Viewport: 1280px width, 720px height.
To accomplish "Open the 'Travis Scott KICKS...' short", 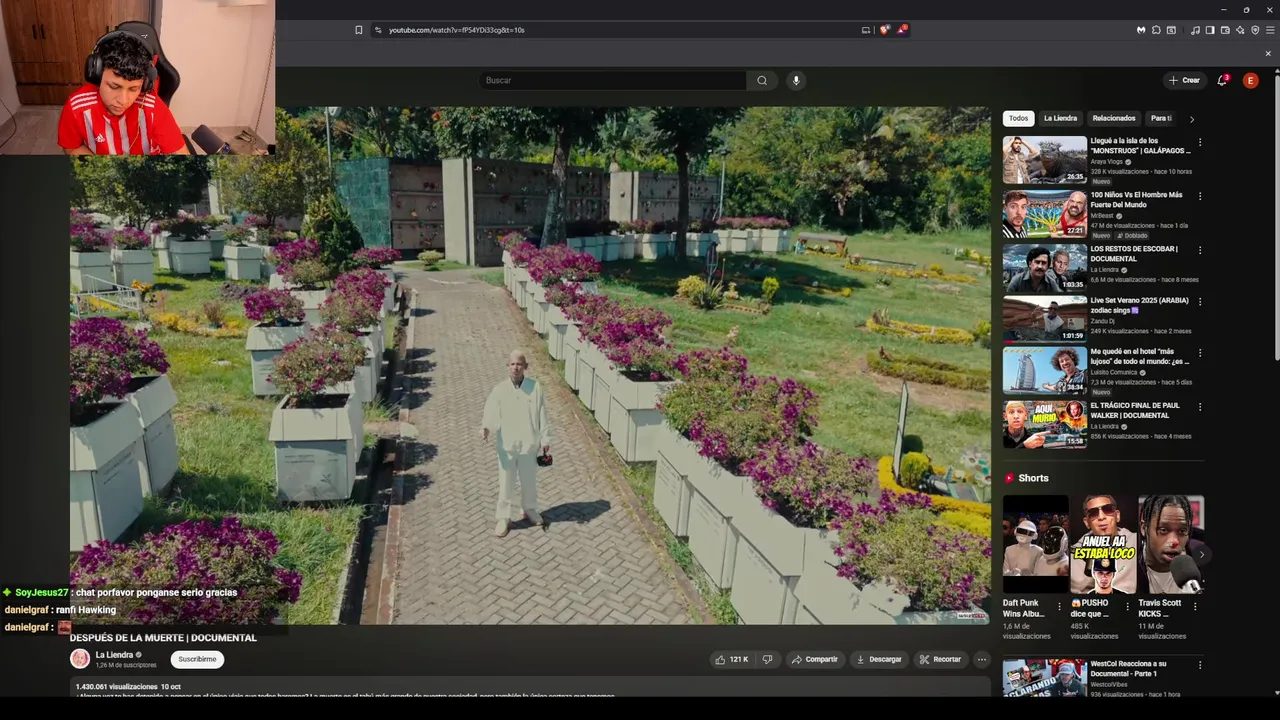I will pyautogui.click(x=1171, y=545).
